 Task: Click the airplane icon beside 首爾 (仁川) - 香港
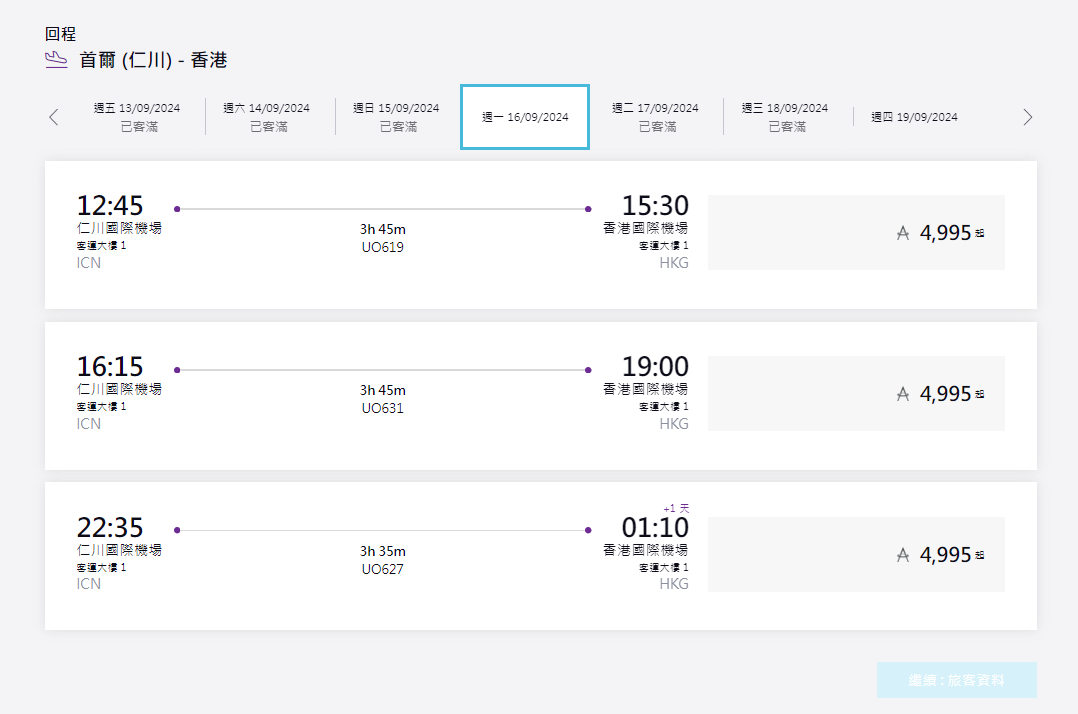56,59
